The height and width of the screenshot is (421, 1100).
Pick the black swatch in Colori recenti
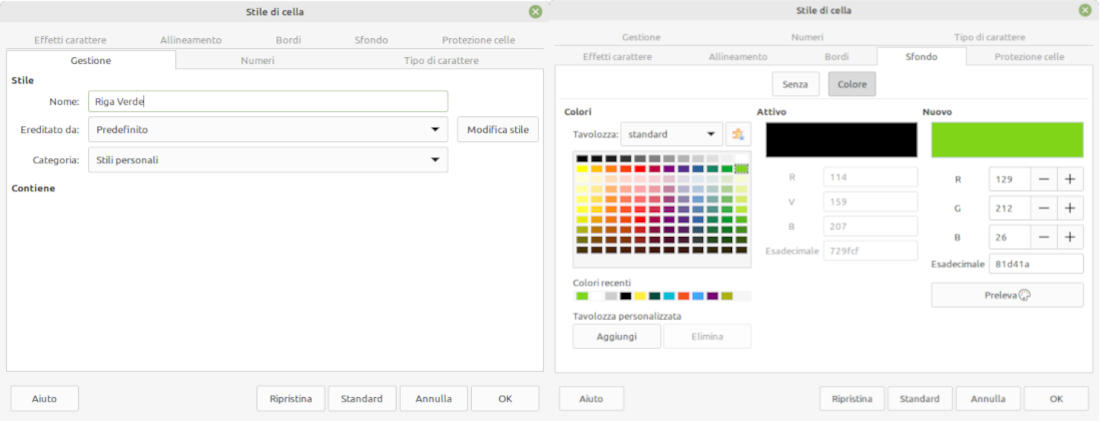click(626, 296)
